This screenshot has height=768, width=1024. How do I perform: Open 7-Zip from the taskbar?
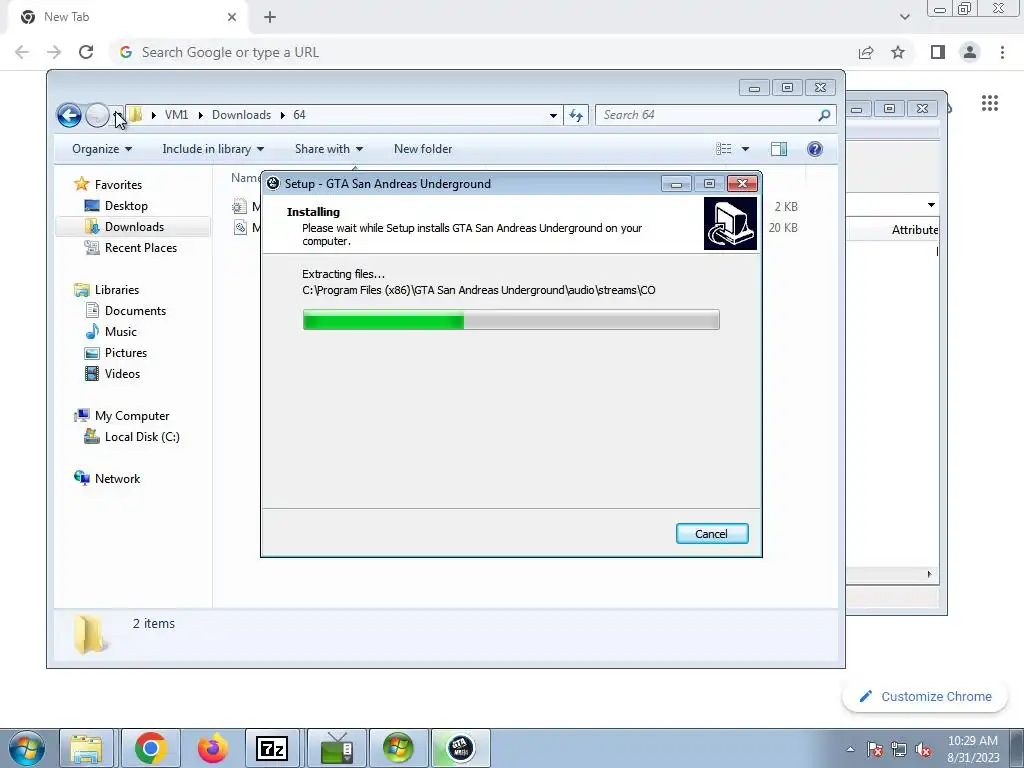pyautogui.click(x=272, y=748)
